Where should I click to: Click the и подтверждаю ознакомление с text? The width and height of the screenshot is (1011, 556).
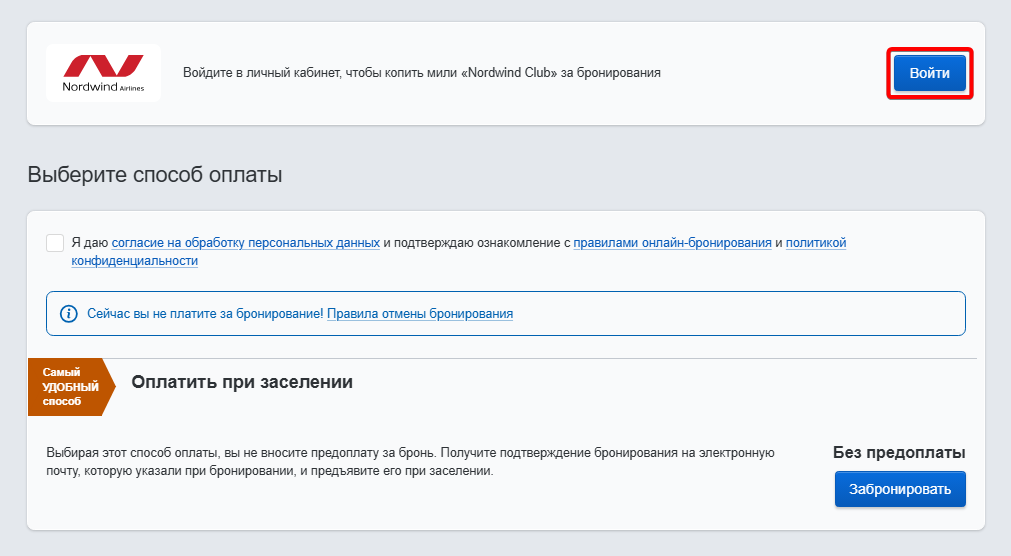coord(476,243)
